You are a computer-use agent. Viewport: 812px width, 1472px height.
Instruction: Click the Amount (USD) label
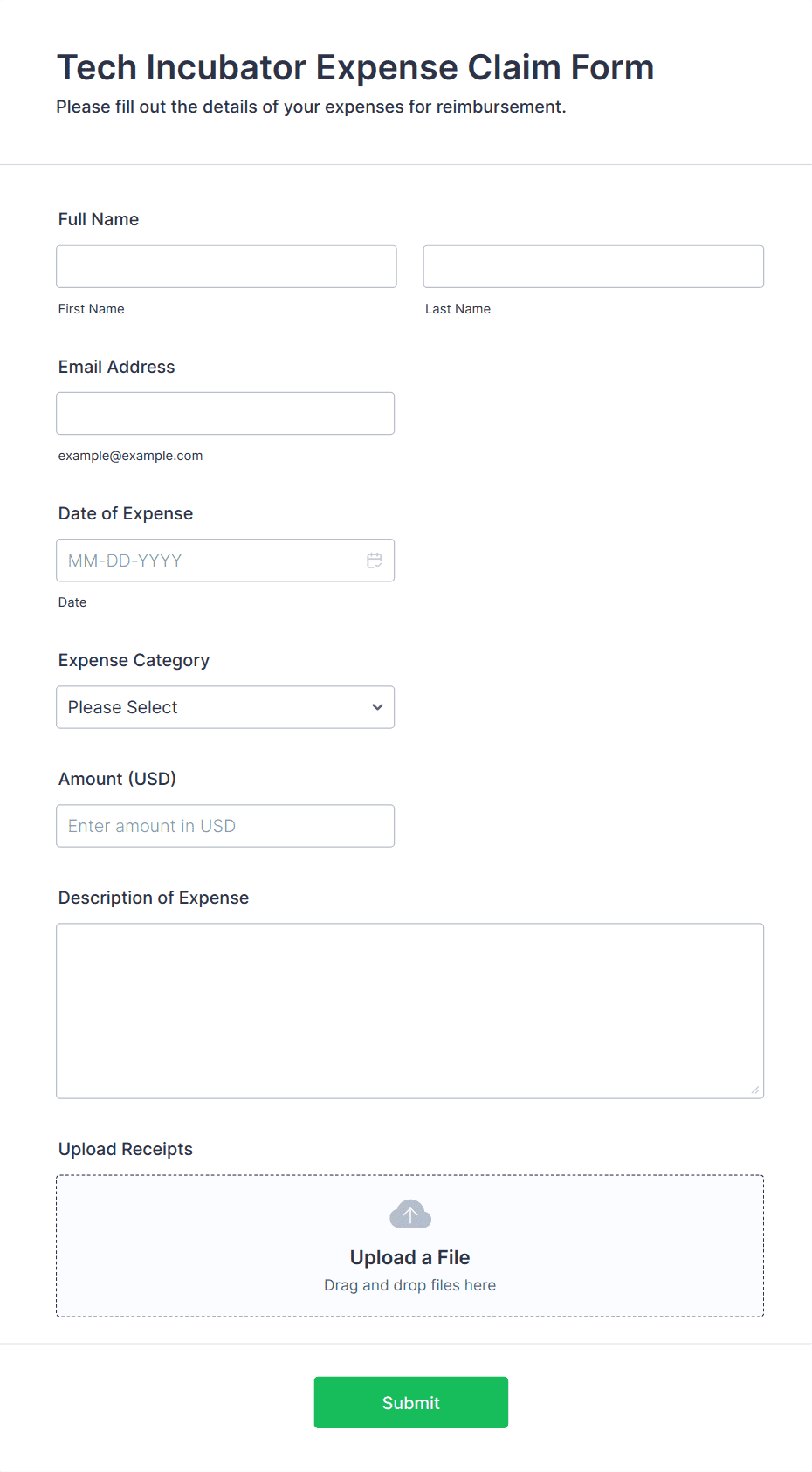(117, 779)
